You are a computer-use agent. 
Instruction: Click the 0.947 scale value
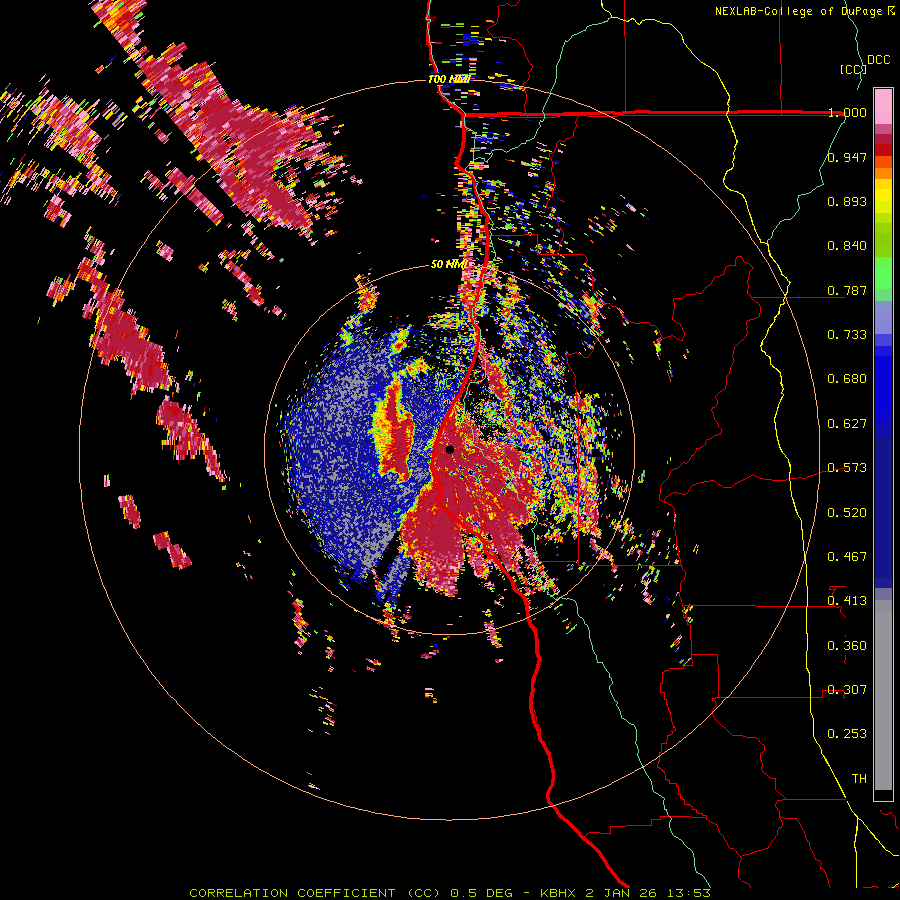pyautogui.click(x=847, y=157)
